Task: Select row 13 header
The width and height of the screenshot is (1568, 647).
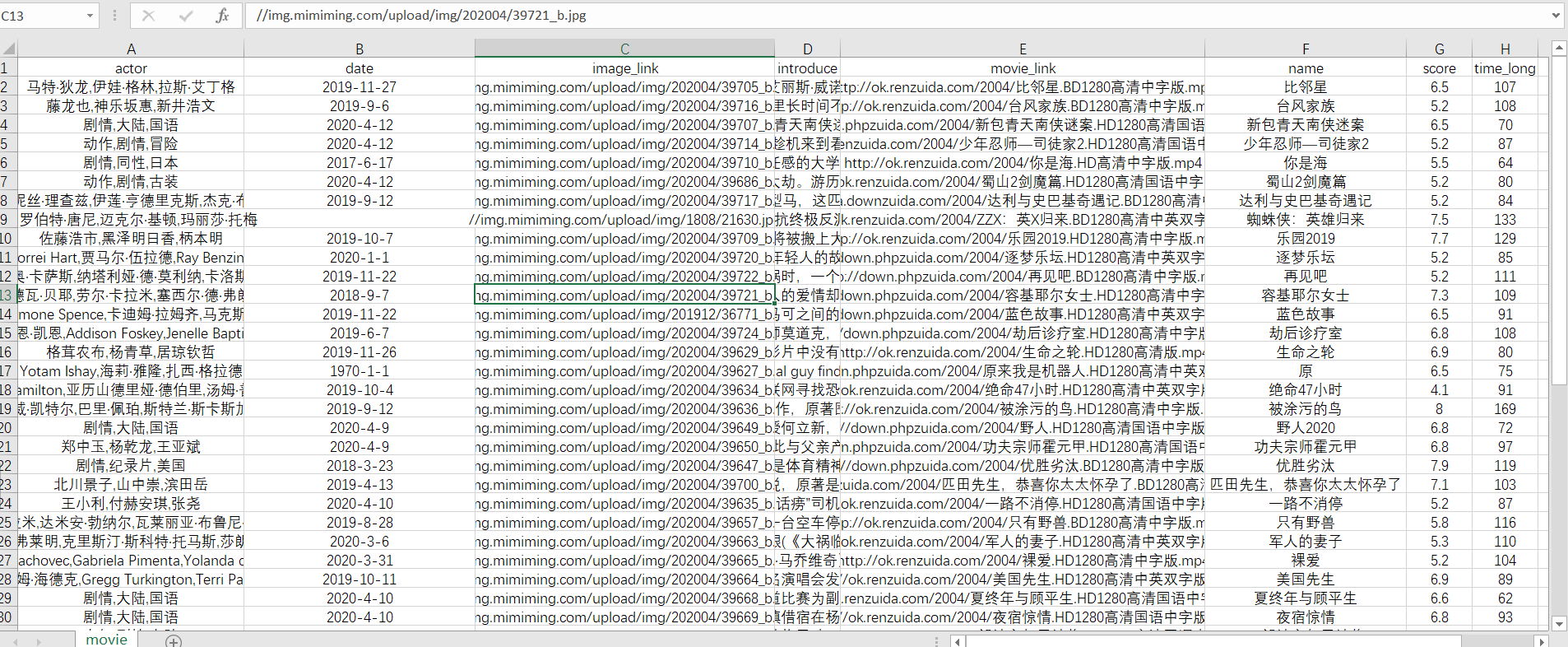Action: pyautogui.click(x=8, y=296)
